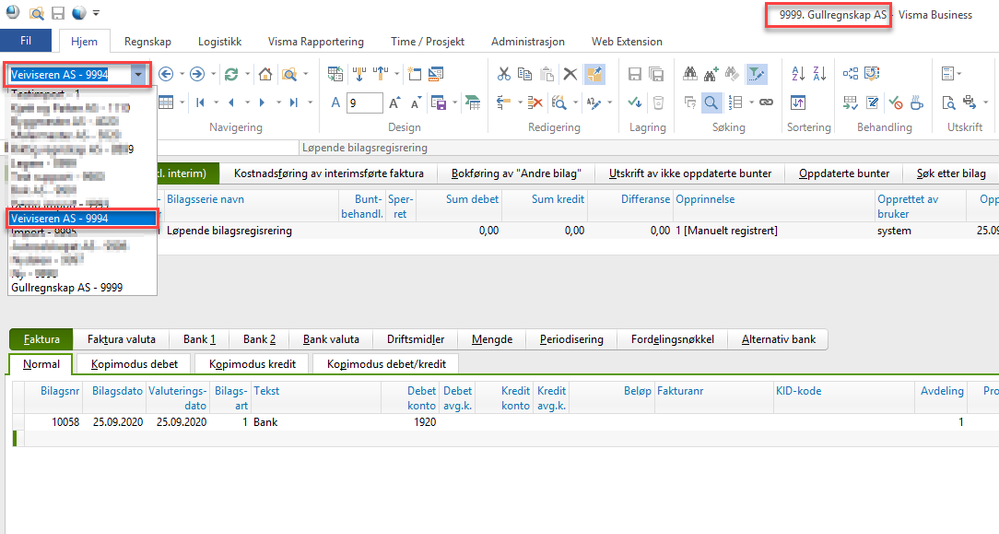Image resolution: width=999 pixels, height=534 pixels.
Task: Click the Sort A to Z icon
Action: [798, 74]
